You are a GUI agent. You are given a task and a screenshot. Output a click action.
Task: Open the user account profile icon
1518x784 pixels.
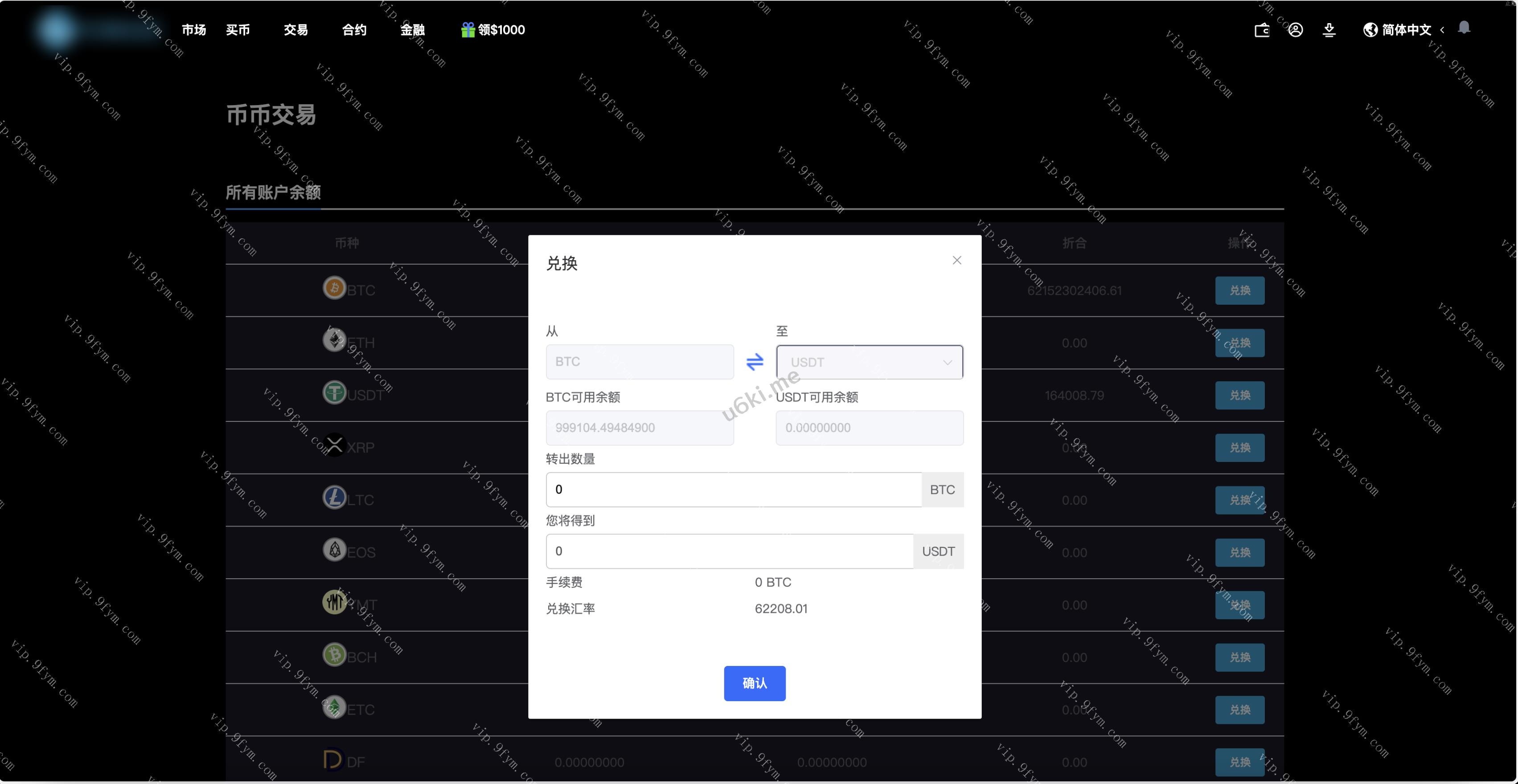click(x=1295, y=30)
